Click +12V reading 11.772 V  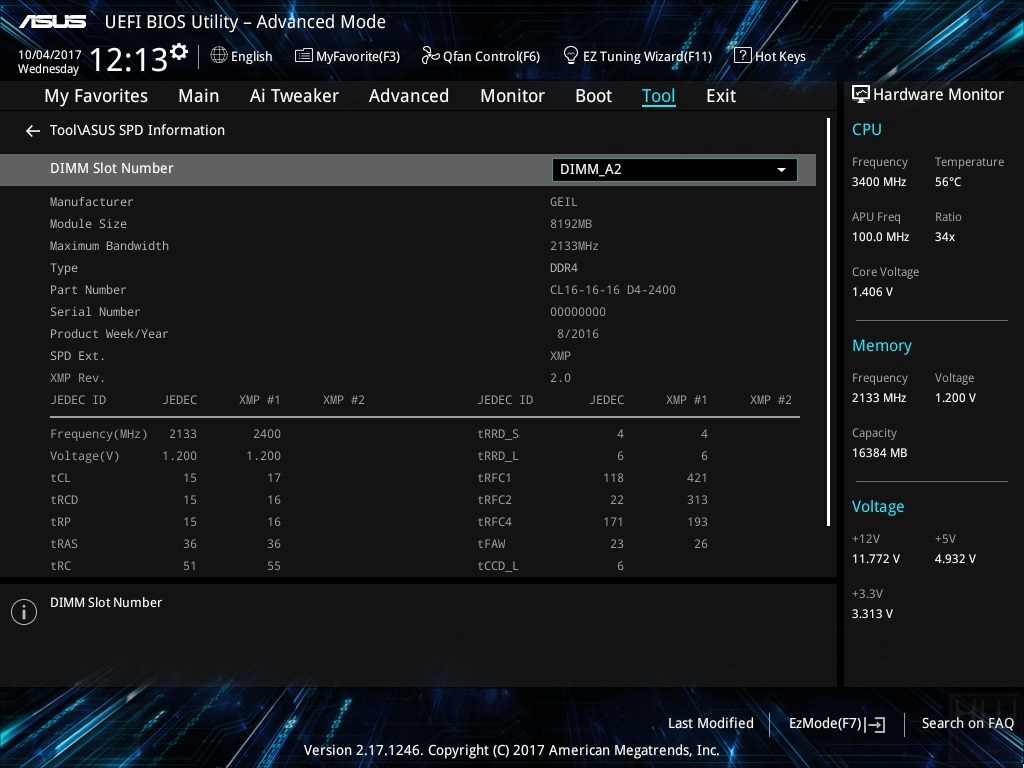876,559
